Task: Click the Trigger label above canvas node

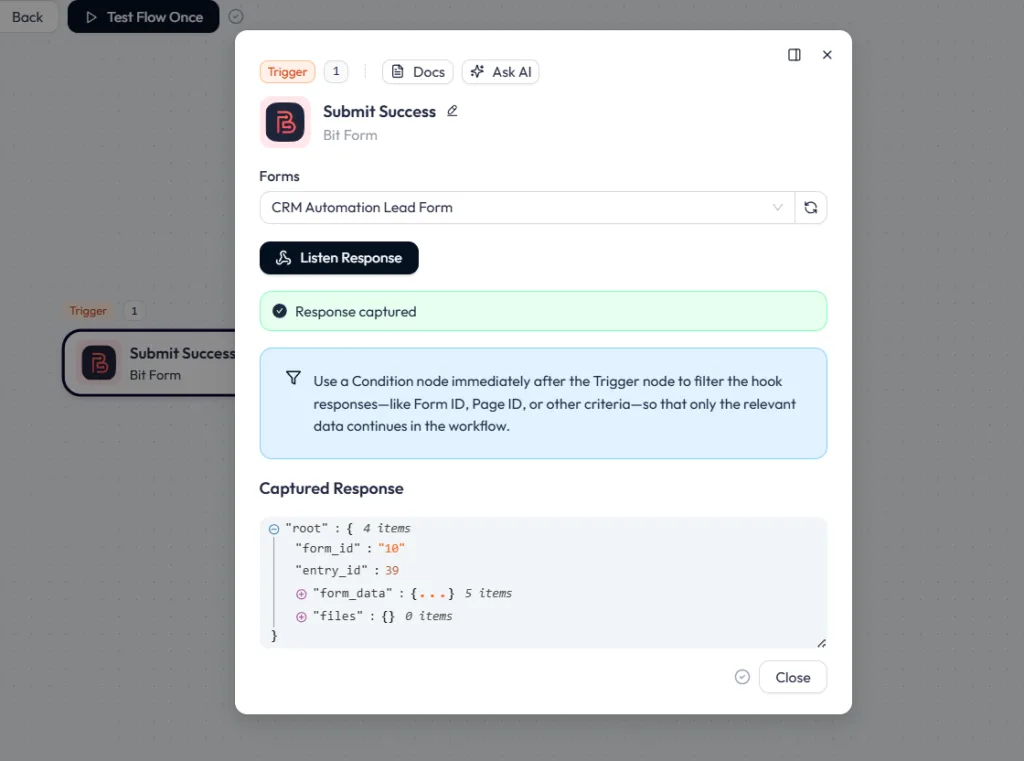Action: click(88, 311)
